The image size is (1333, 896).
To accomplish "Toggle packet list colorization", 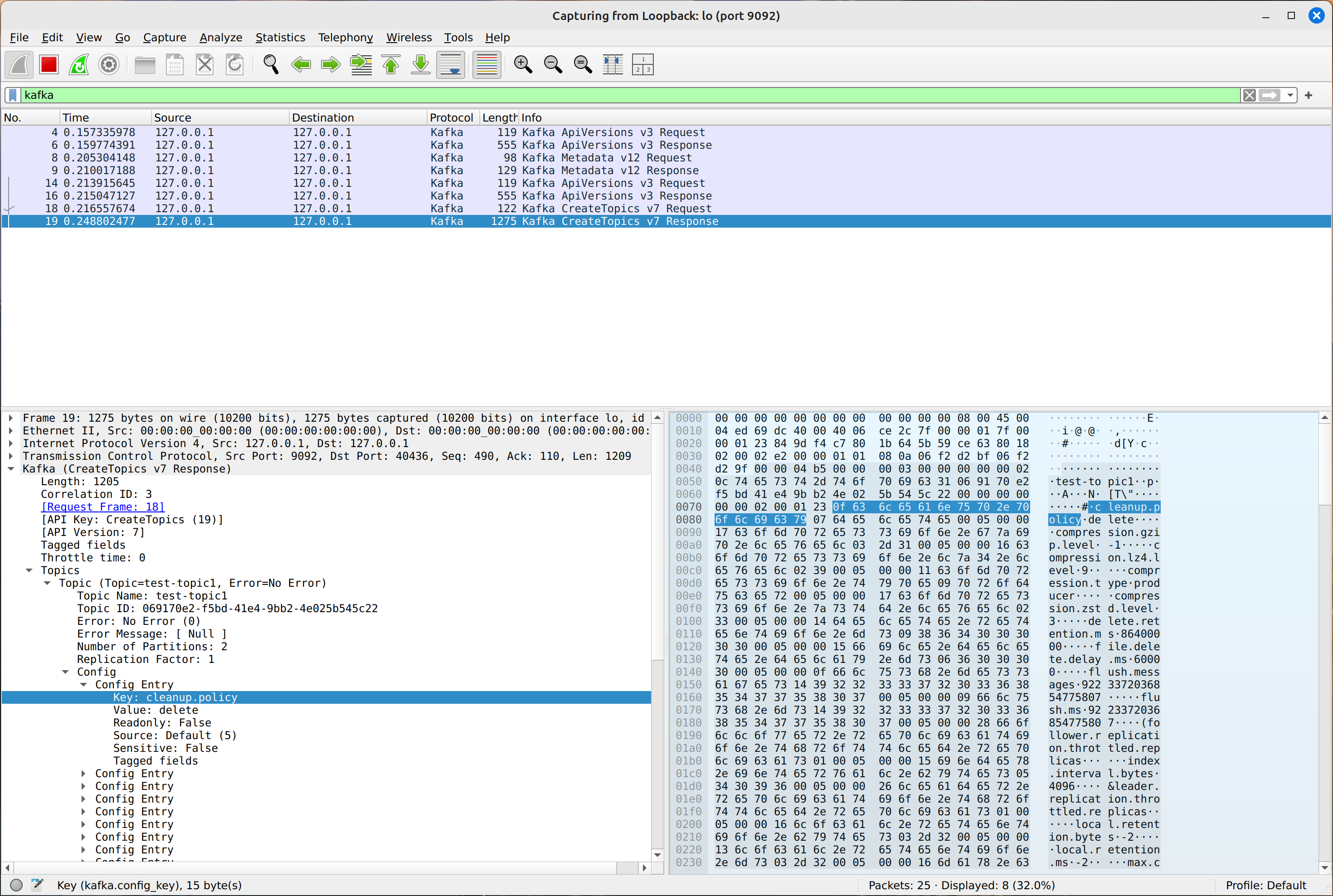I will pyautogui.click(x=487, y=64).
